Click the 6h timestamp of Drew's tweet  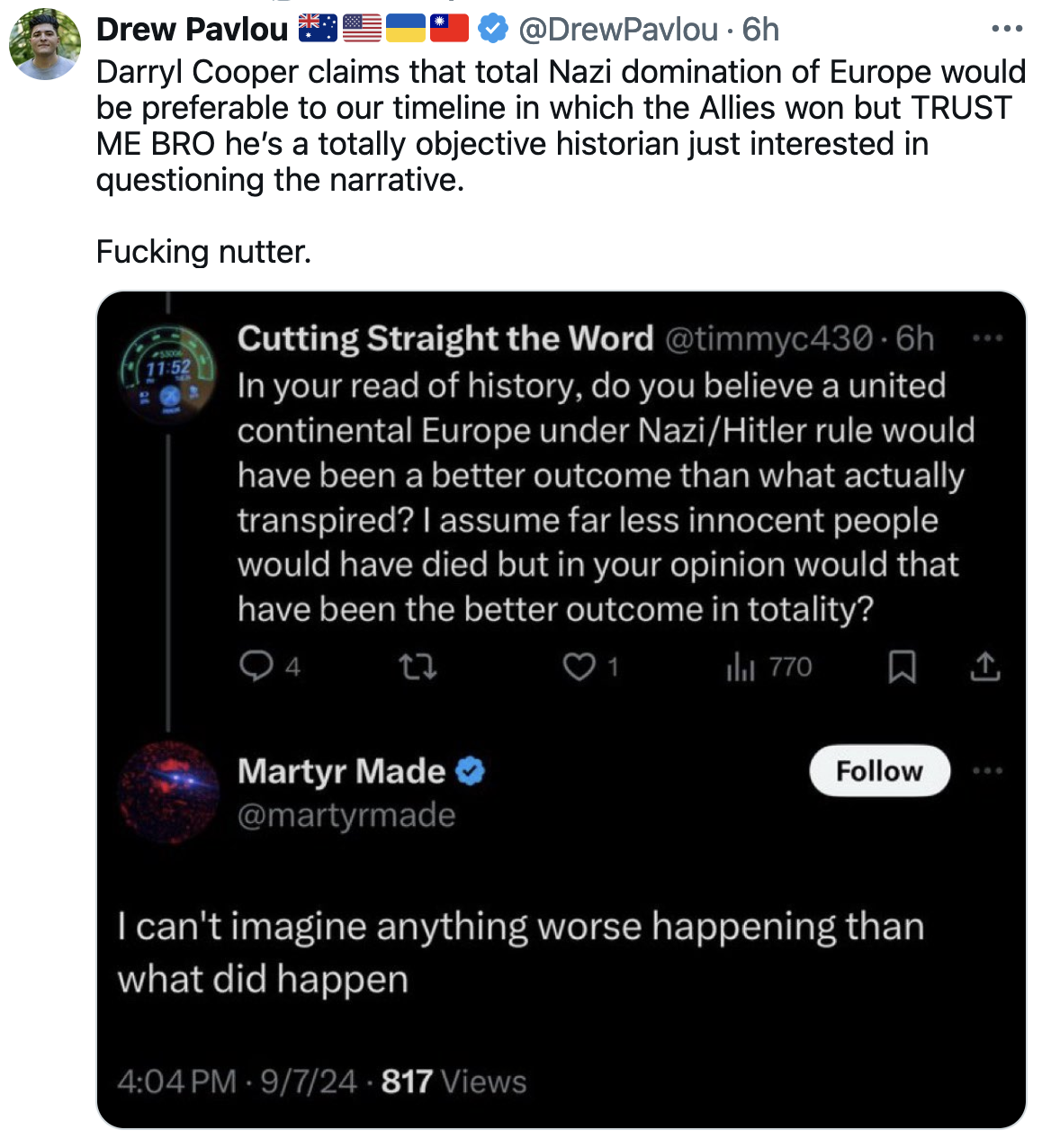[761, 30]
